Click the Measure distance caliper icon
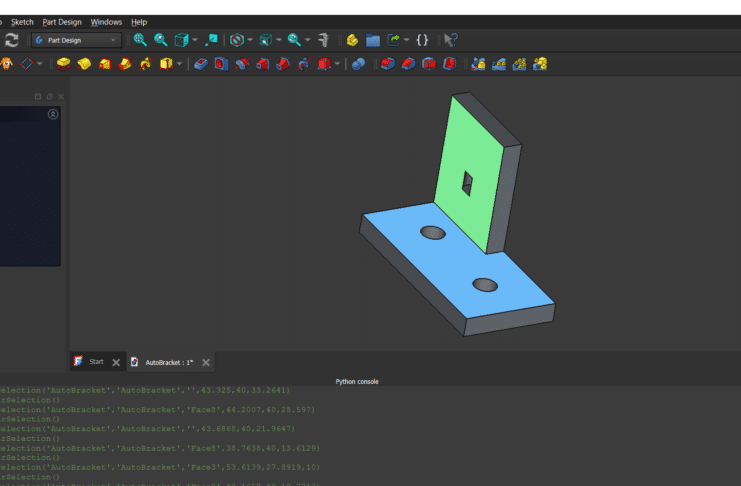Screen dimensions: 741x486 (x=324, y=40)
